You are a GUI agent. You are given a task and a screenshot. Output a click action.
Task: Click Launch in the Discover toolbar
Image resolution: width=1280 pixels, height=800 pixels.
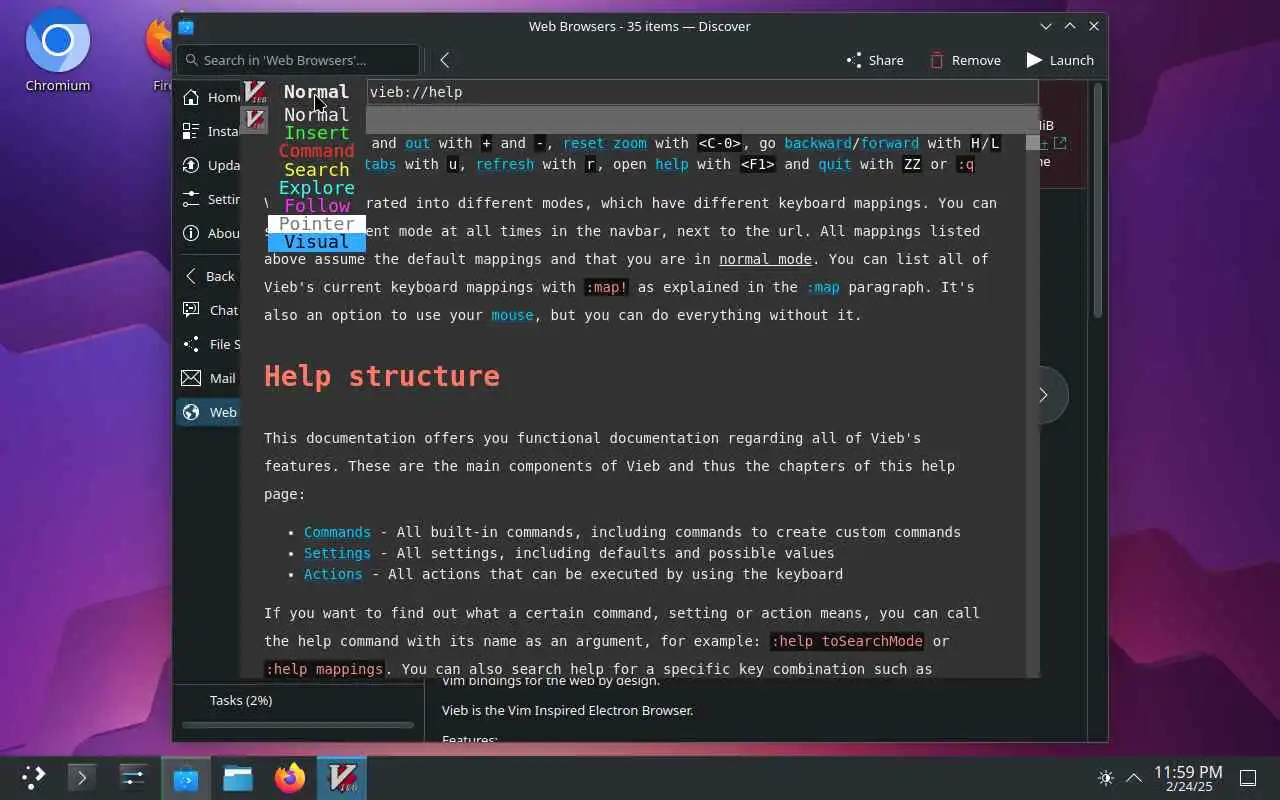[x=1060, y=60]
